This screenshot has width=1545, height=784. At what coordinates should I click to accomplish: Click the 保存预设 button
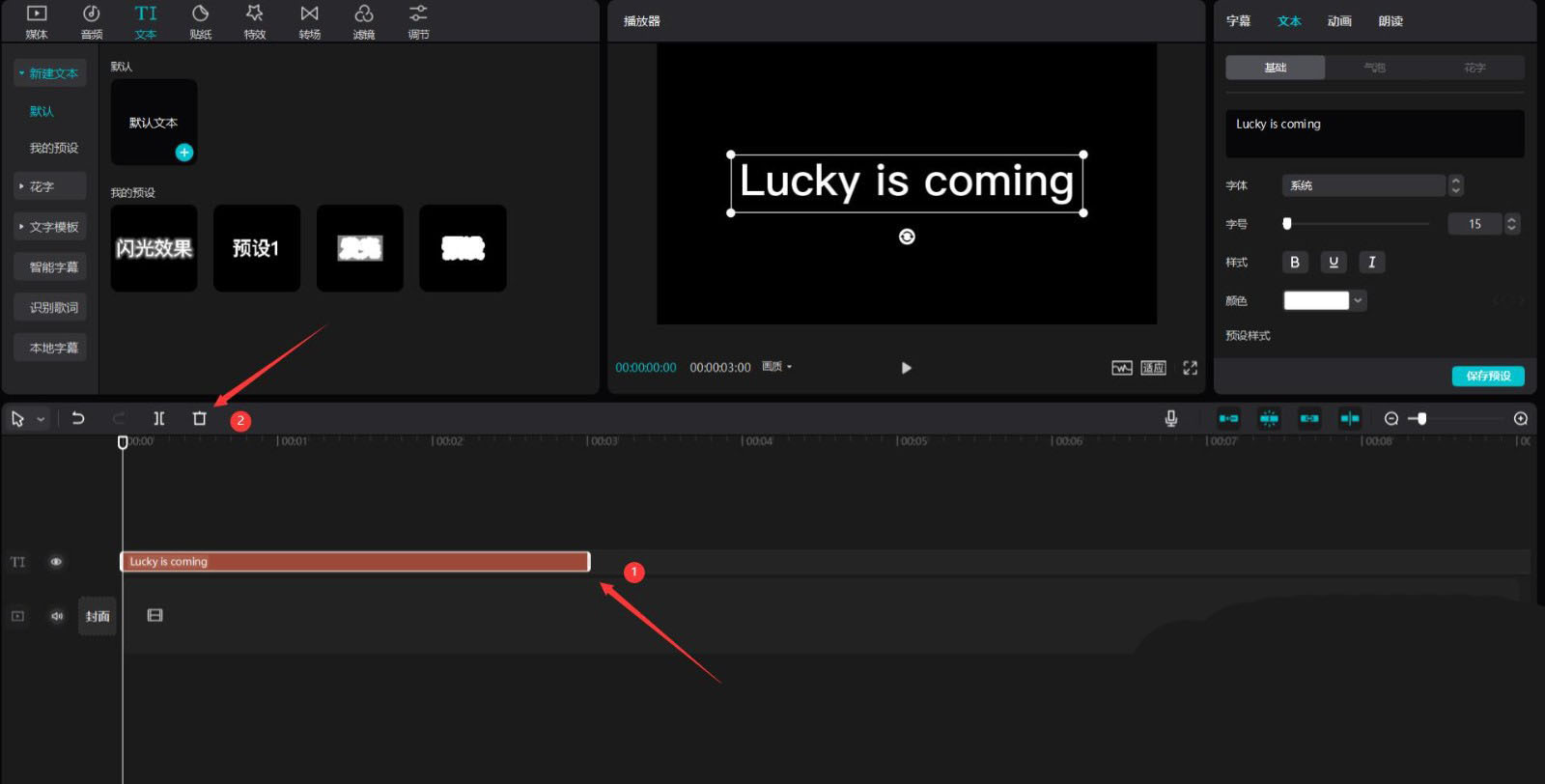(1487, 376)
